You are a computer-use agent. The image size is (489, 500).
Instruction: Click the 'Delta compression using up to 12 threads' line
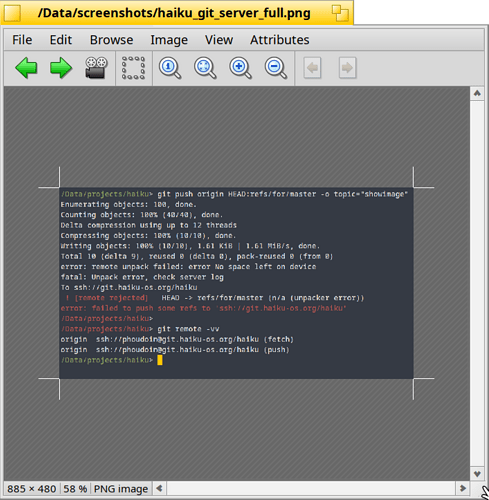(x=149, y=225)
